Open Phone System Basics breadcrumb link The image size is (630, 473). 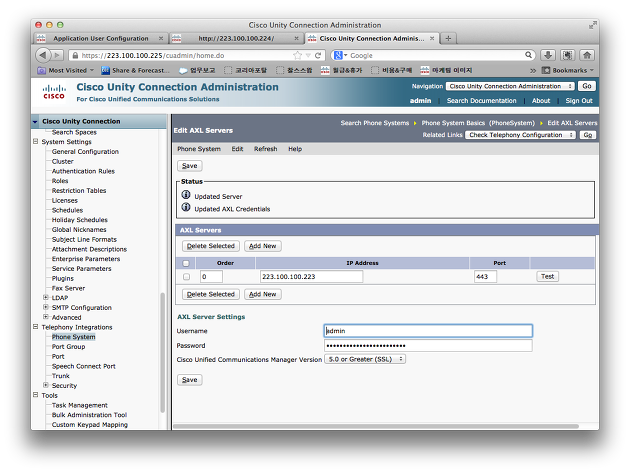pyautogui.click(x=478, y=123)
